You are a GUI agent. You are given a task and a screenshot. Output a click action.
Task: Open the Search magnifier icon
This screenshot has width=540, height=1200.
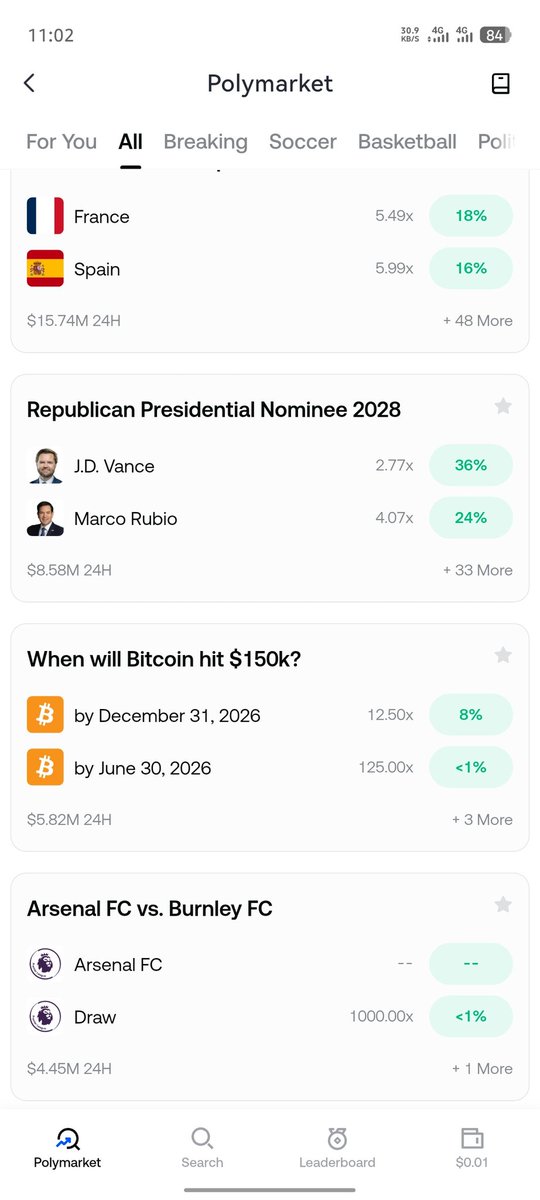click(x=202, y=1139)
